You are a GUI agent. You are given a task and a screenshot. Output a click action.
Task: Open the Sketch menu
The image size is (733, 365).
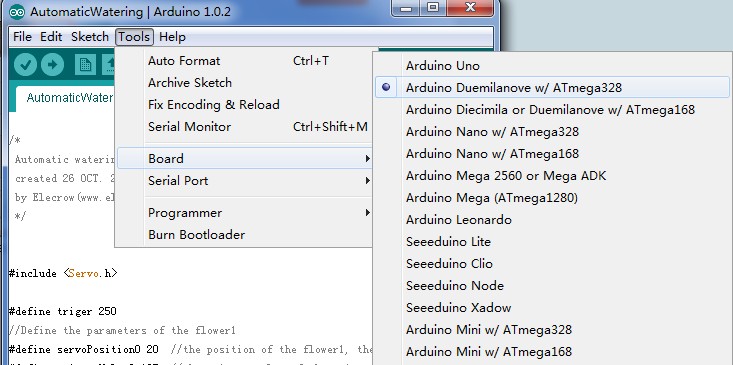[90, 36]
